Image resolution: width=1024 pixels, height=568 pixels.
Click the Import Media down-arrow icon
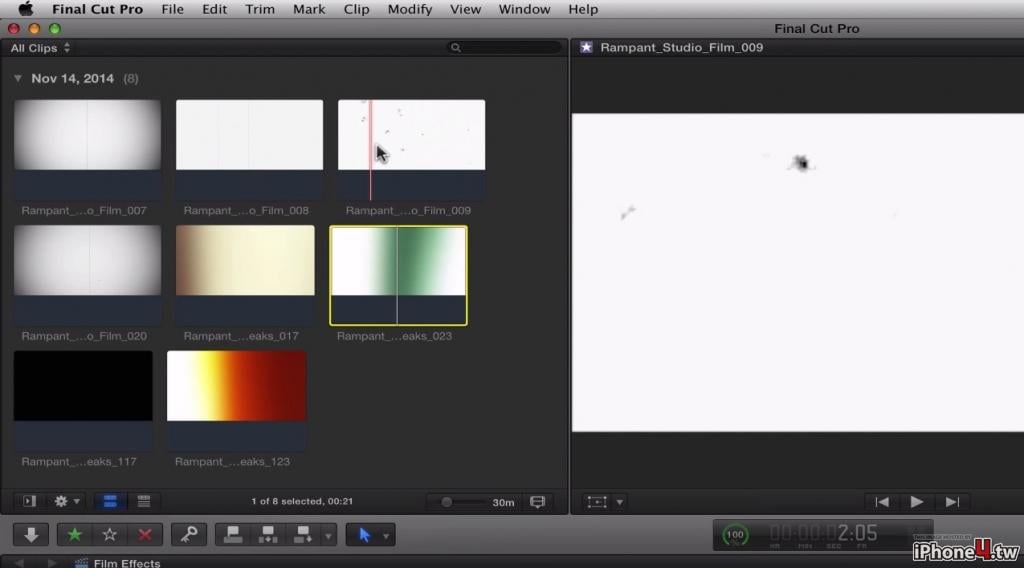tap(31, 535)
